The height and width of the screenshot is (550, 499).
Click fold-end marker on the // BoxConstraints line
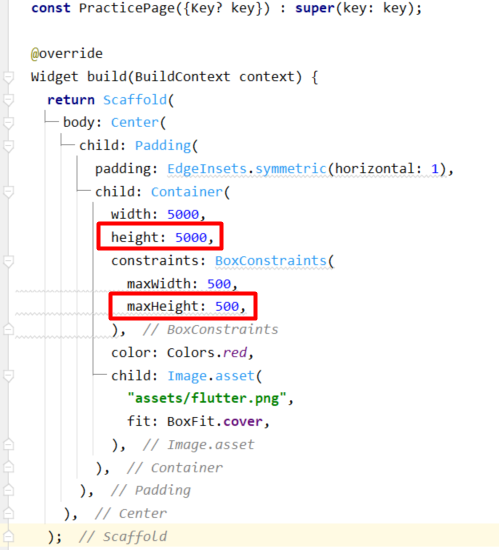pos(8,329)
